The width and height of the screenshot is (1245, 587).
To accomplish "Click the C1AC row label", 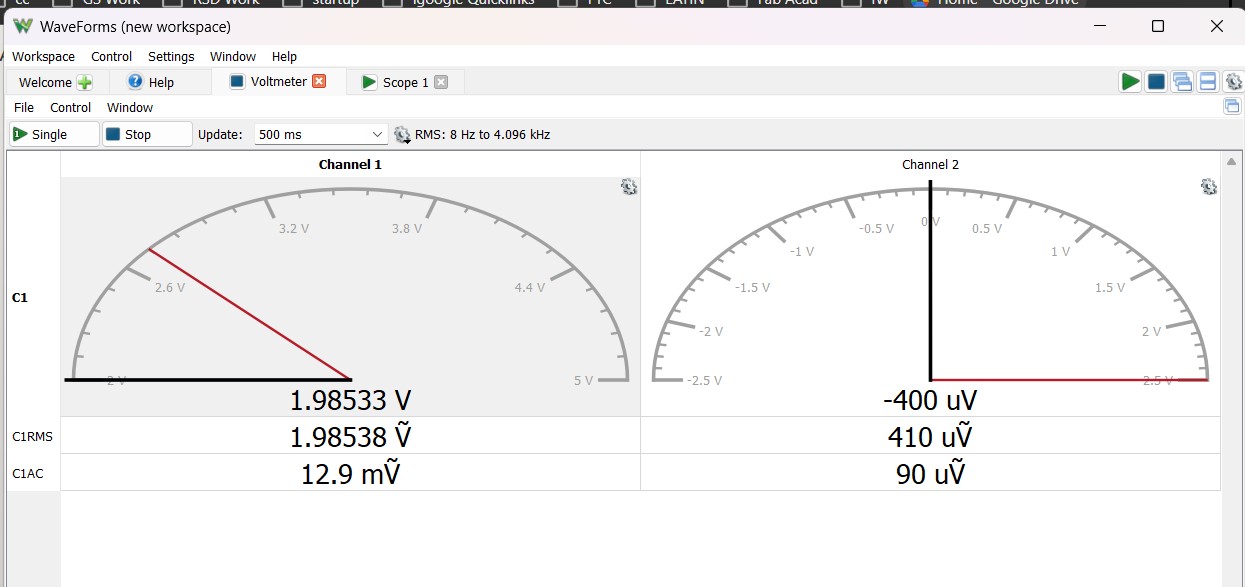I will click(27, 473).
